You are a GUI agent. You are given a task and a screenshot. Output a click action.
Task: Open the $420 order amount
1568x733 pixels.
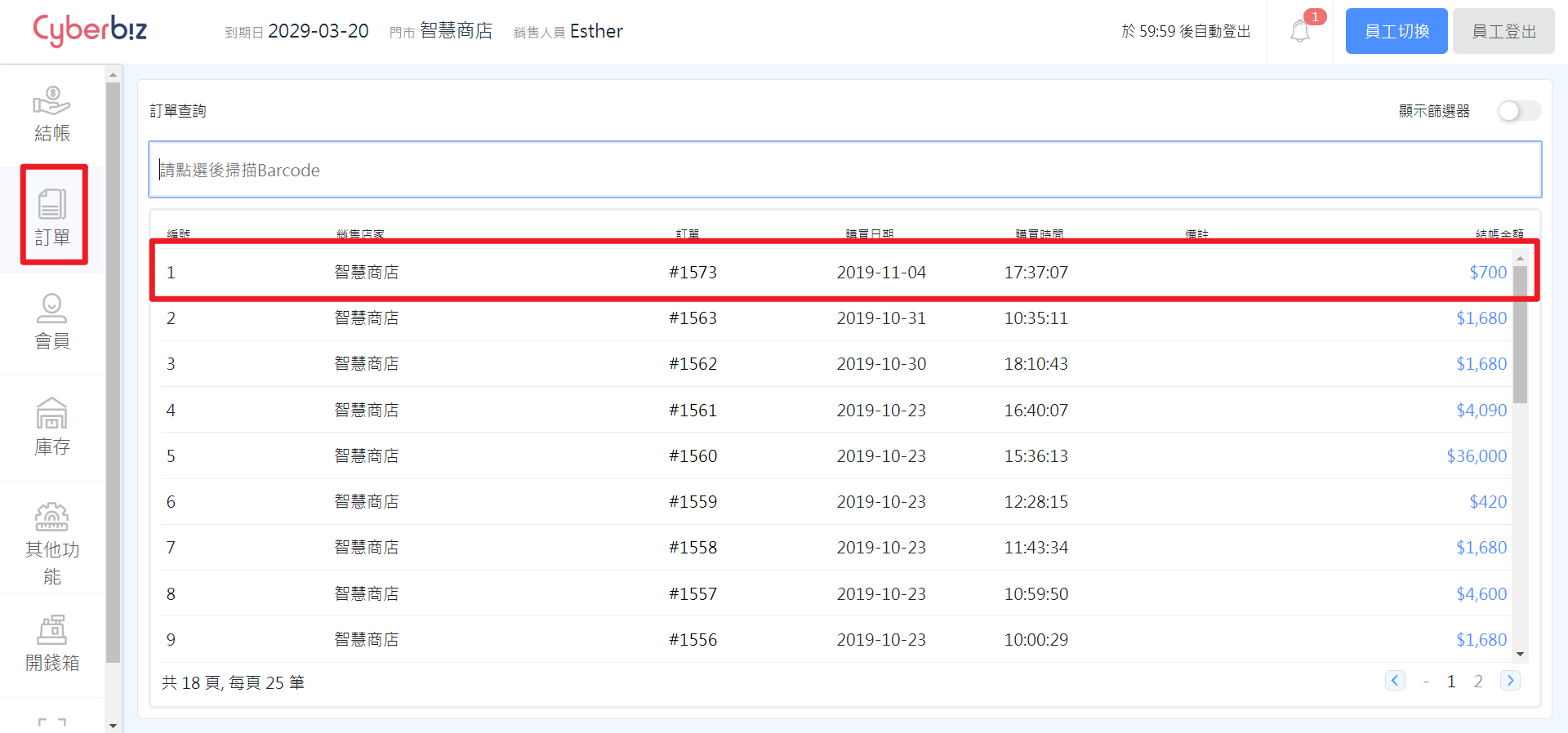click(1488, 502)
